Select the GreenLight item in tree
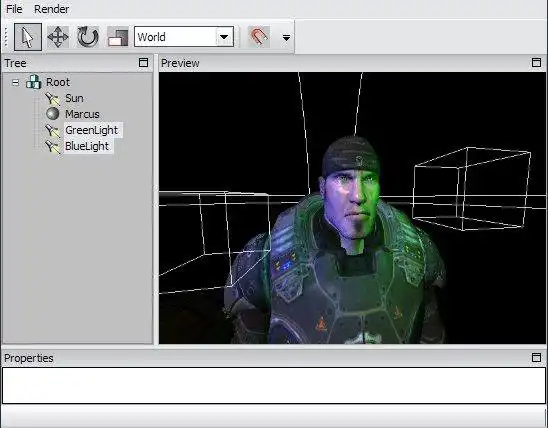Viewport: 548px width, 428px height. pyautogui.click(x=92, y=130)
